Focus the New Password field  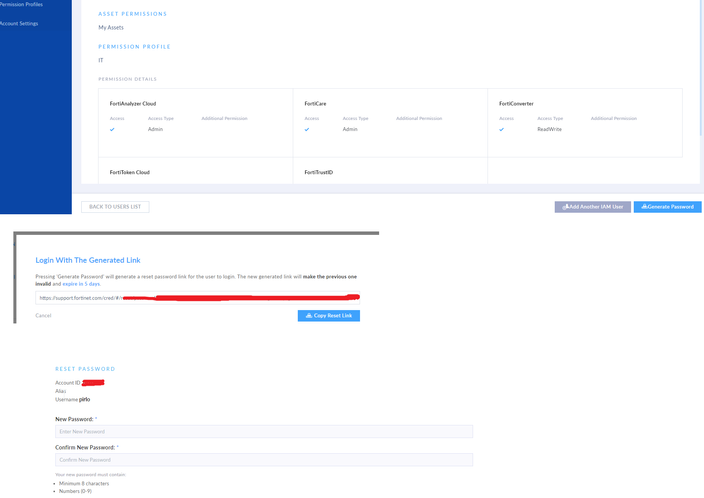(x=264, y=431)
